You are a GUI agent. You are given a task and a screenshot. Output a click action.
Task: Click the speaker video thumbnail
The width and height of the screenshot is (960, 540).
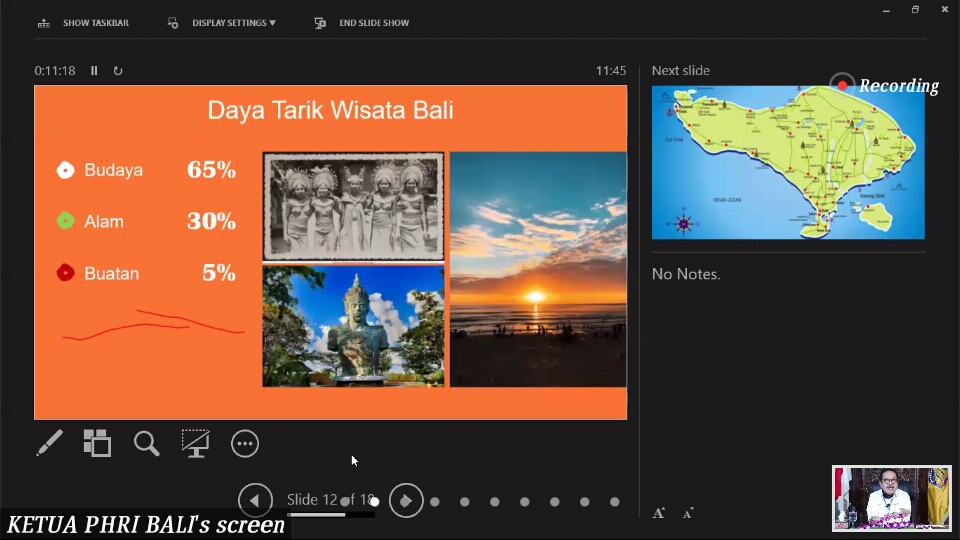pos(891,498)
